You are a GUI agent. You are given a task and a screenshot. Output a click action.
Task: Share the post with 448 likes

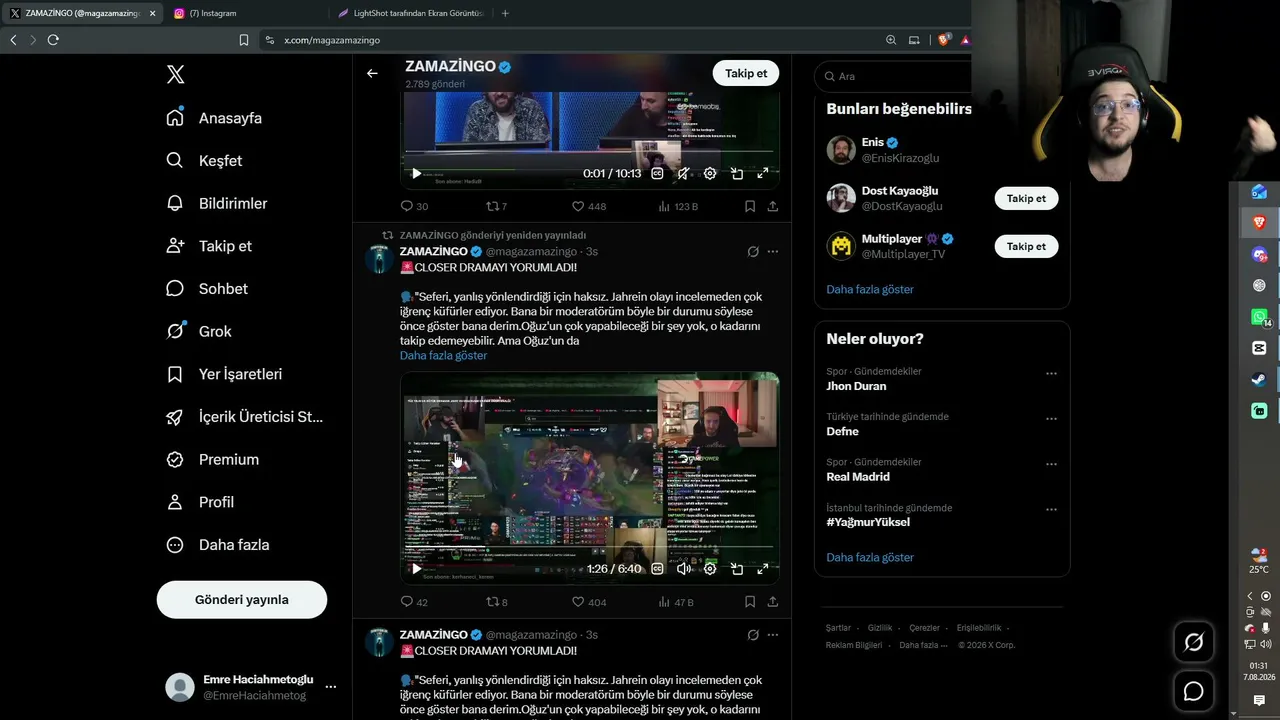pyautogui.click(x=773, y=206)
